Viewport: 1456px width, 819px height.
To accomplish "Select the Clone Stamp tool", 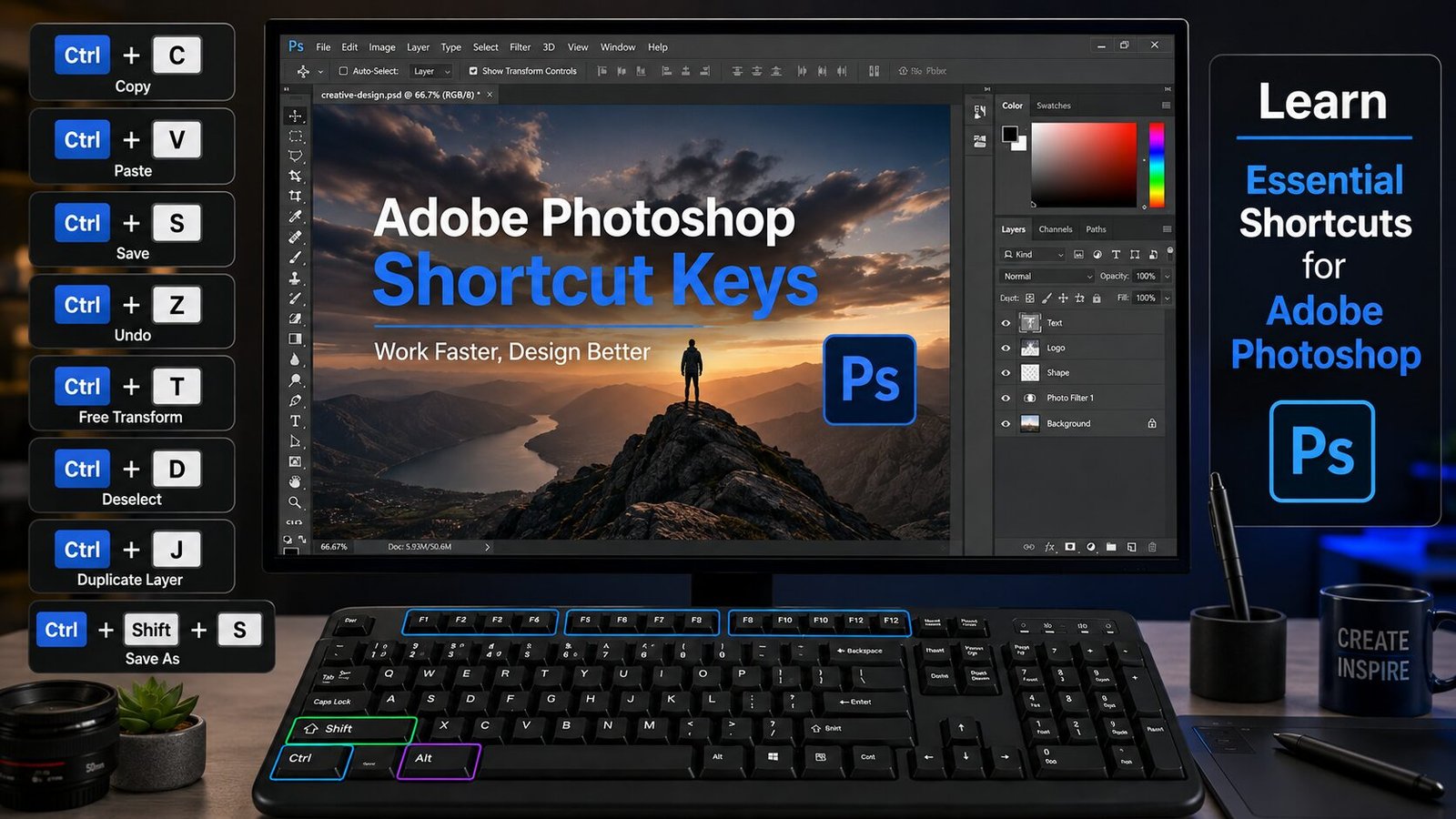I will 295,278.
